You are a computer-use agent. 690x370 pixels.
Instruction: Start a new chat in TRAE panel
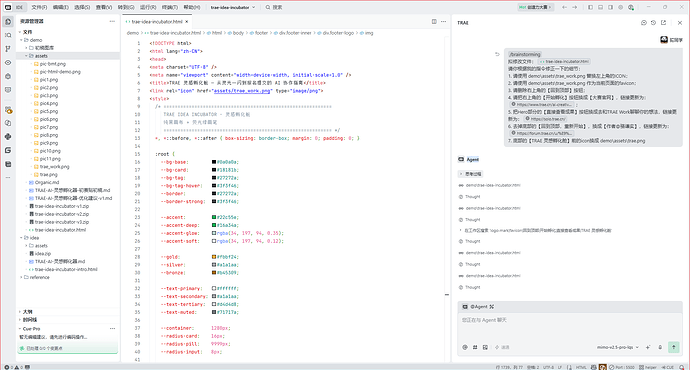click(644, 23)
